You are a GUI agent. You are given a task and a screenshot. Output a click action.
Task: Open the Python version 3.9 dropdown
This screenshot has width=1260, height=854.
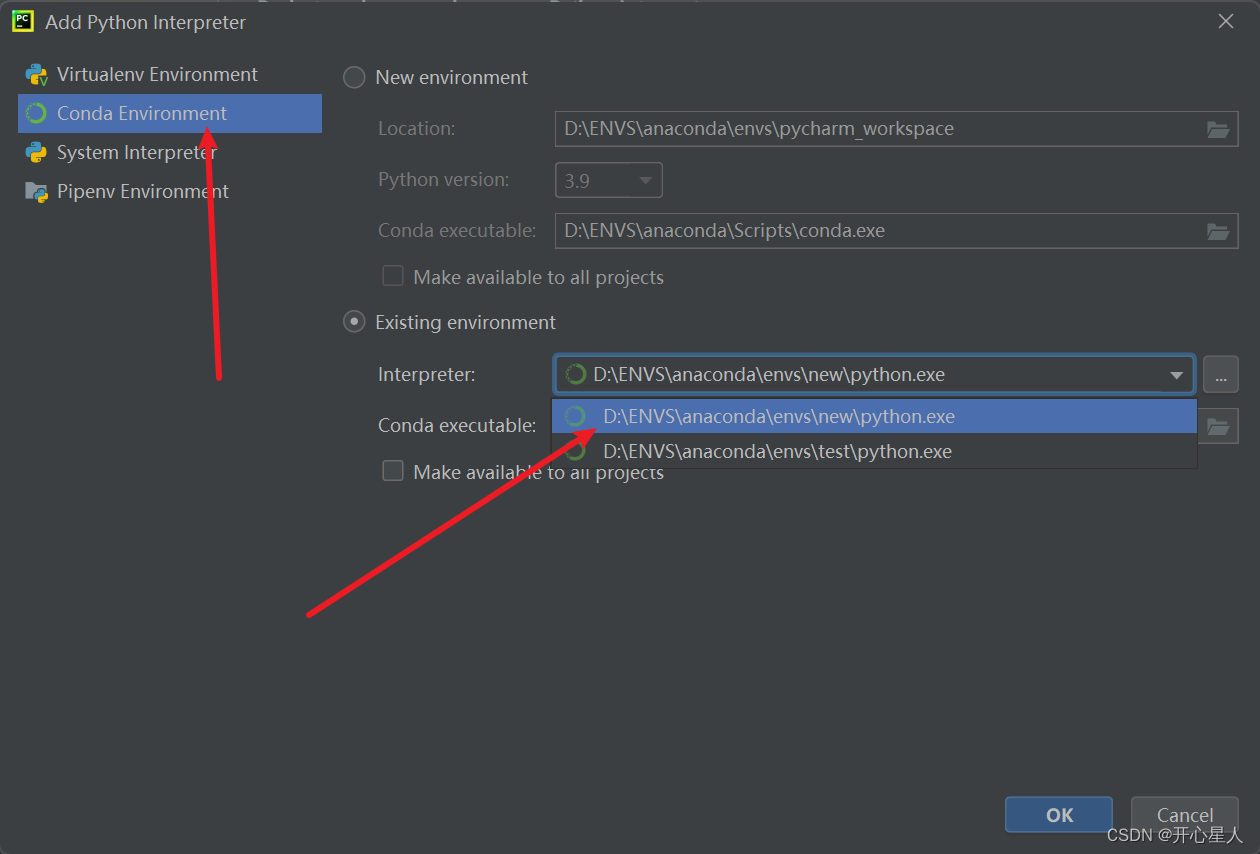608,180
